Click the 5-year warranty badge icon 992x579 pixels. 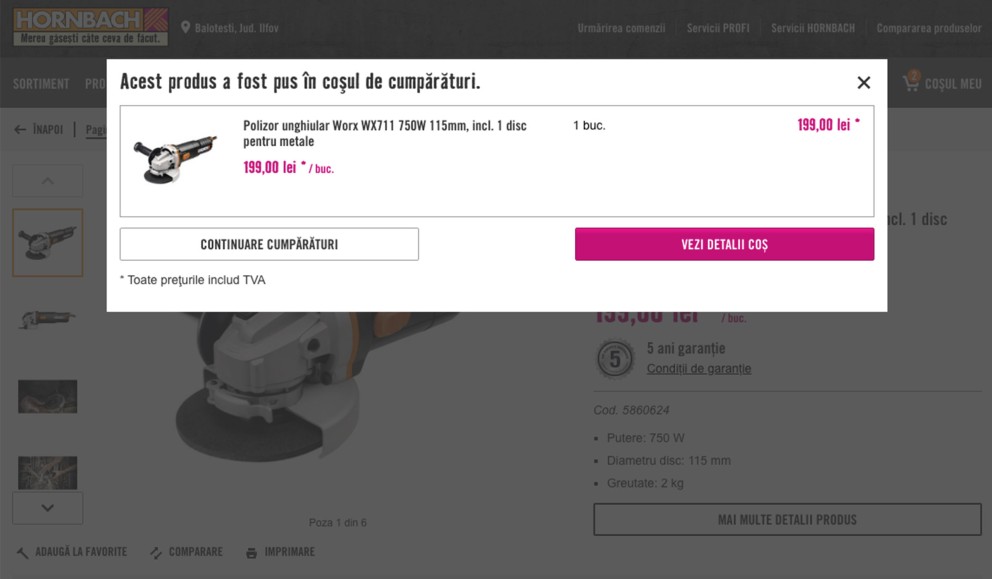coord(615,359)
